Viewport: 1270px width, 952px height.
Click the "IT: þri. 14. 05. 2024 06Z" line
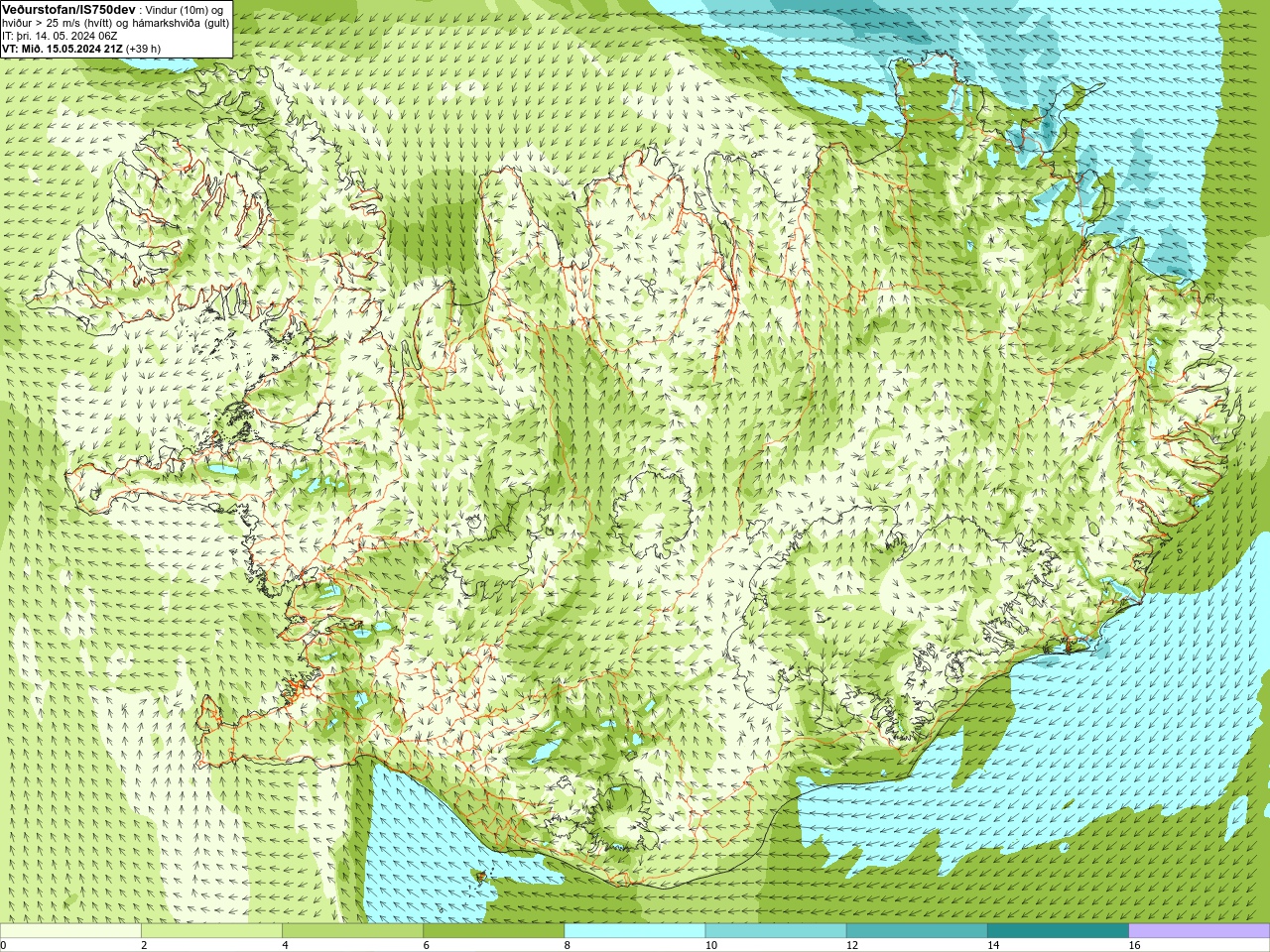coord(62,36)
